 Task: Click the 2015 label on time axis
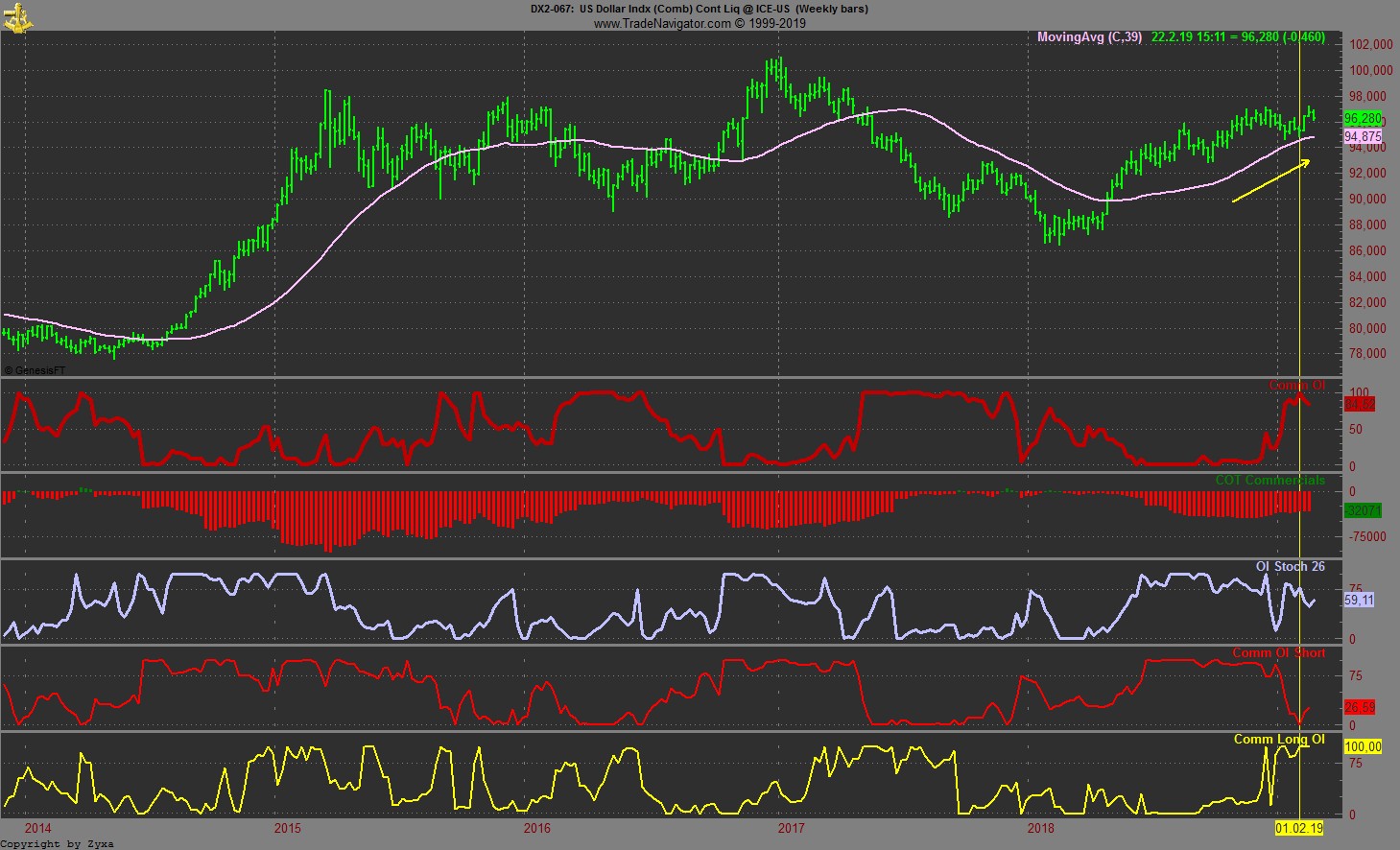pyautogui.click(x=287, y=828)
